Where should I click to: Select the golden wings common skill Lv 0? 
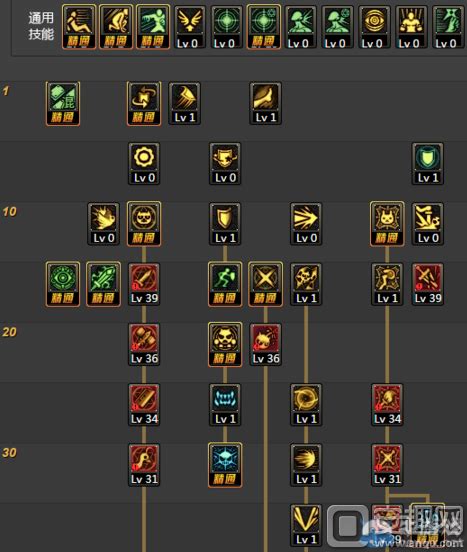(190, 27)
